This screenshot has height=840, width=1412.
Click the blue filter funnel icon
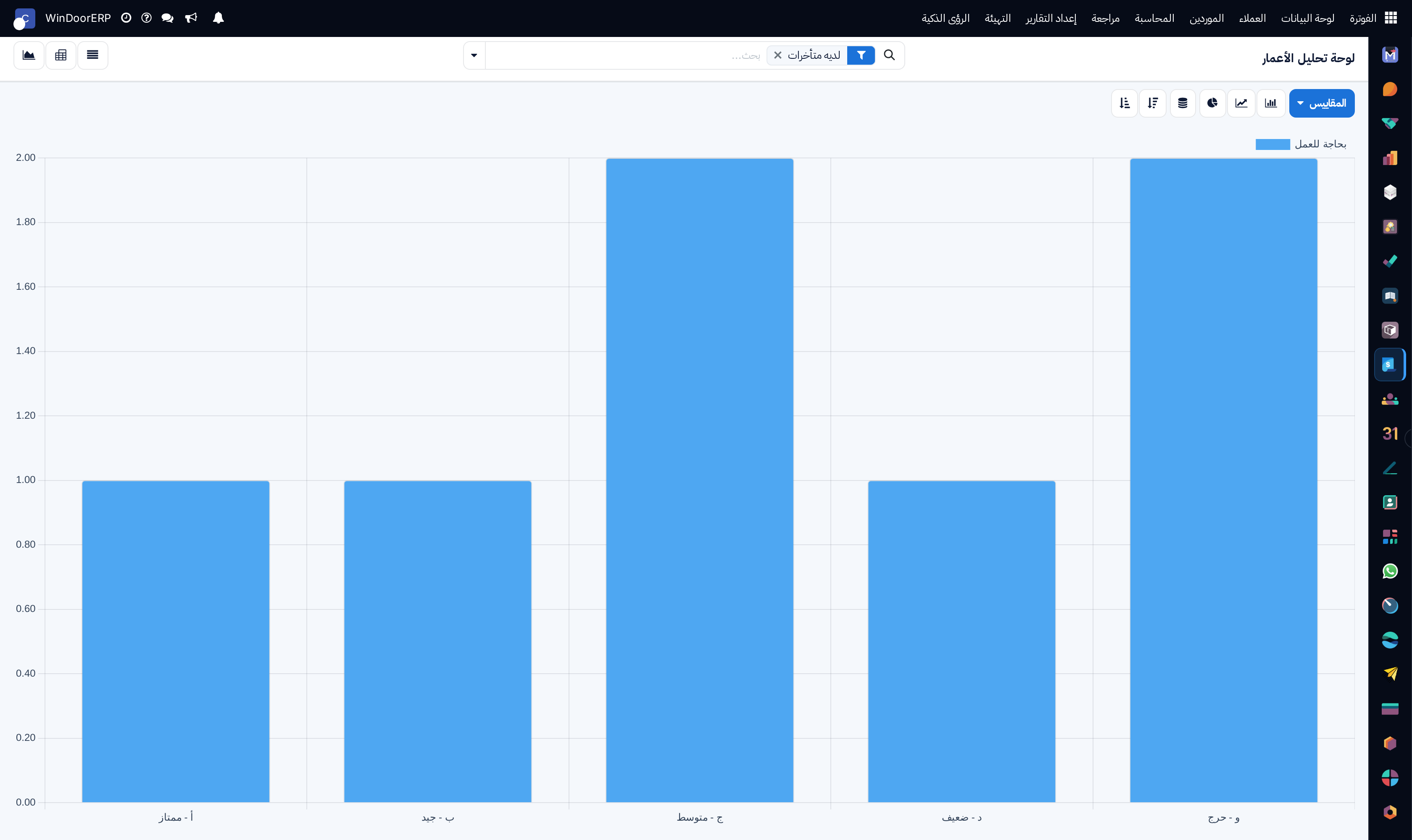tap(861, 55)
